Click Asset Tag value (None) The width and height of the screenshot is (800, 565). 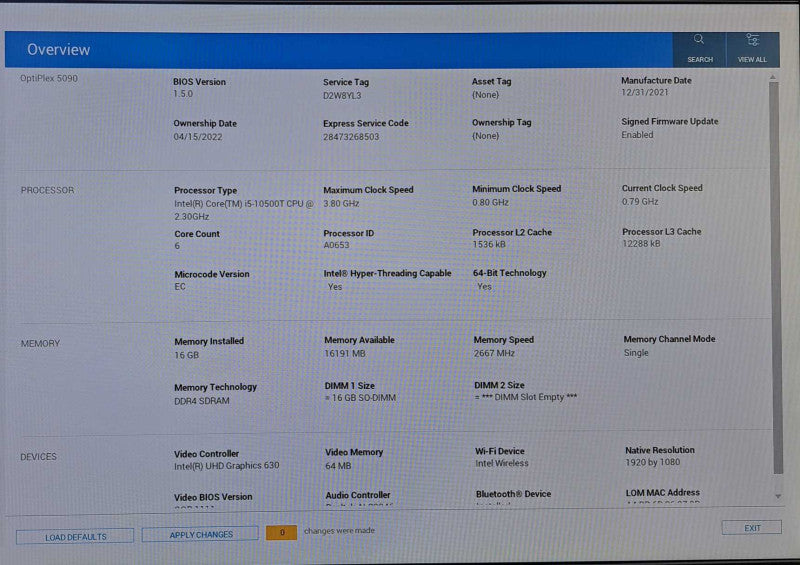(485, 95)
